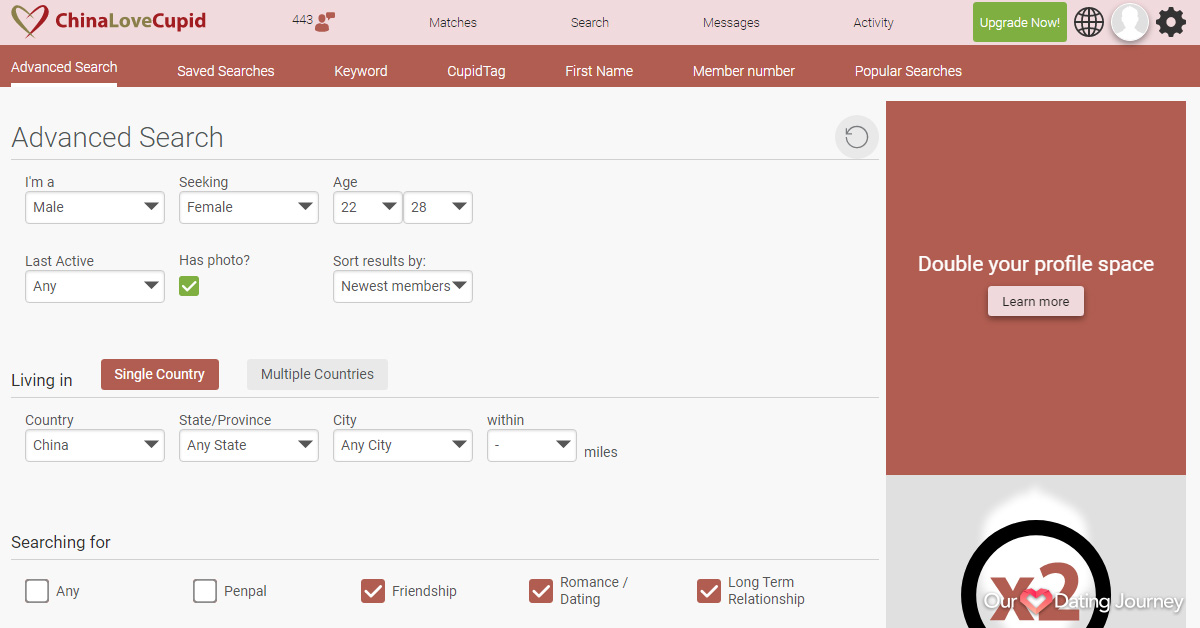Open the Search menu
The image size is (1200, 628).
coord(590,23)
